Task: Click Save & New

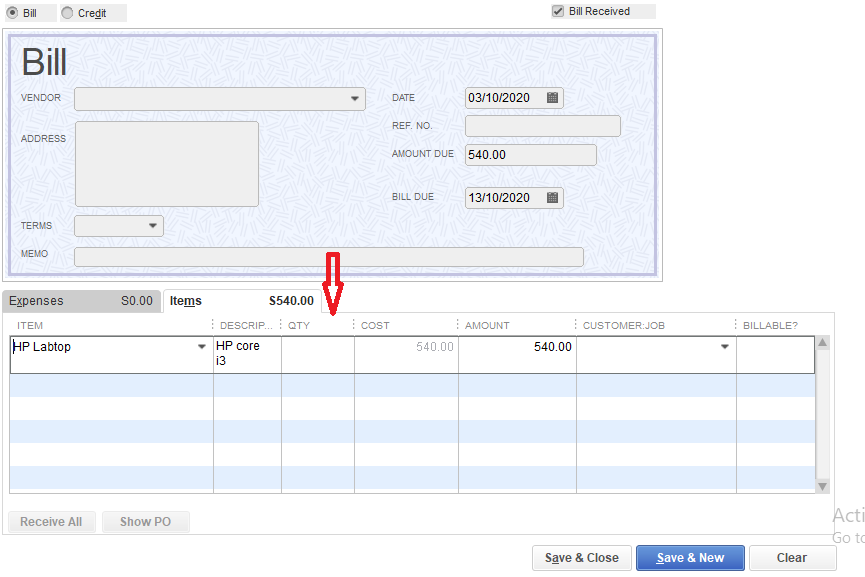Action: point(690,558)
